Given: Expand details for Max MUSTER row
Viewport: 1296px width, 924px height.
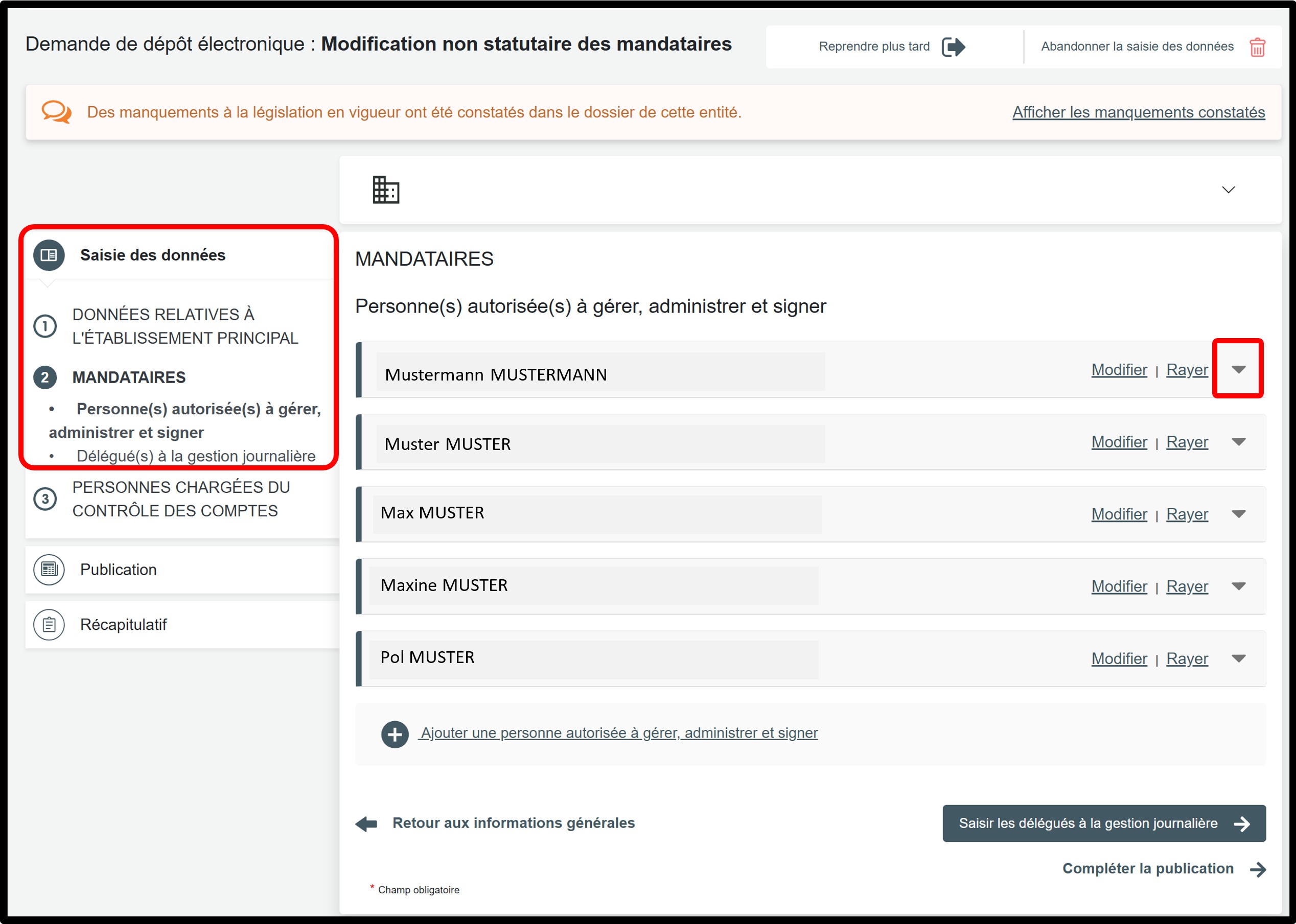Looking at the screenshot, I should point(1238,514).
